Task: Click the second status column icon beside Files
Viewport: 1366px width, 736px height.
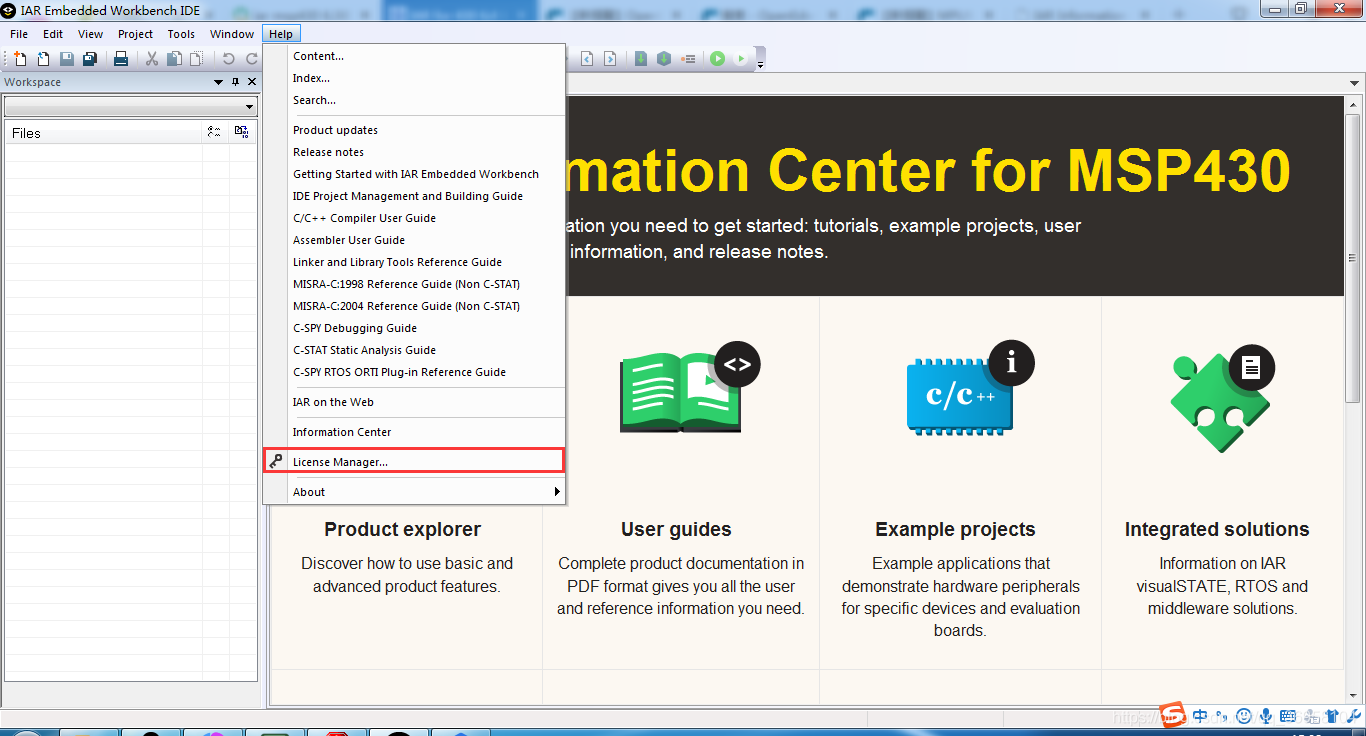Action: [241, 132]
